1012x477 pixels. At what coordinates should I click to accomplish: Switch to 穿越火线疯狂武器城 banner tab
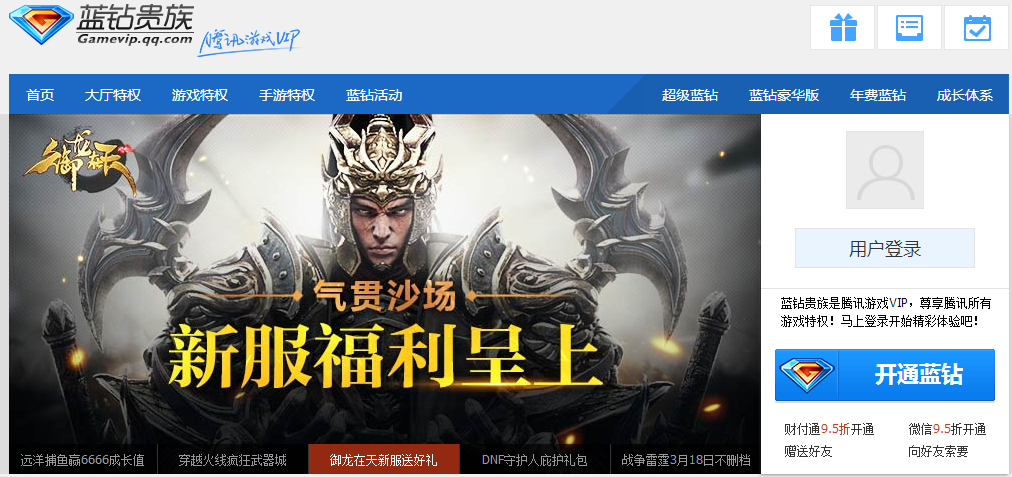point(232,460)
